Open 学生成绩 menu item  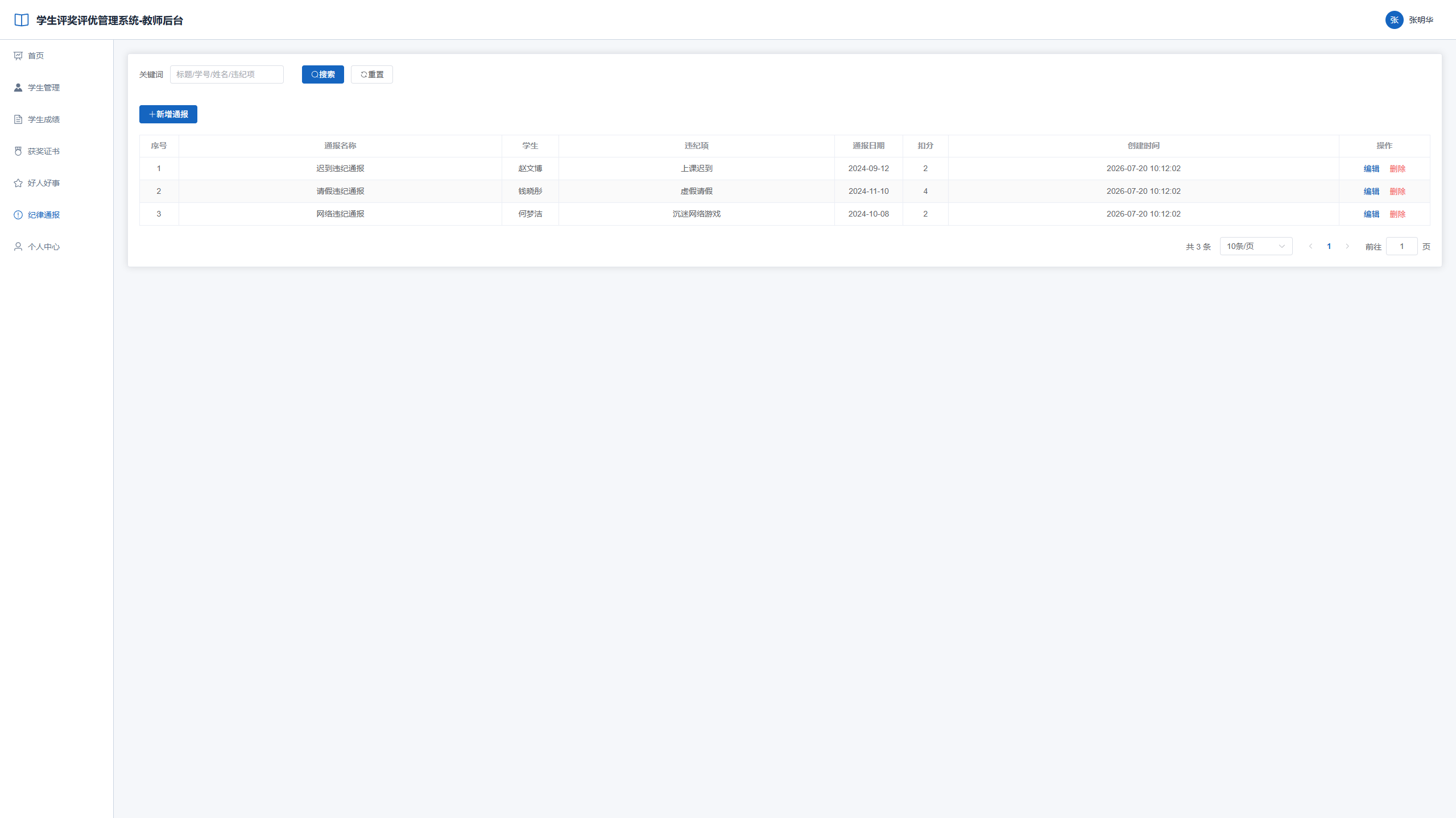(57, 119)
